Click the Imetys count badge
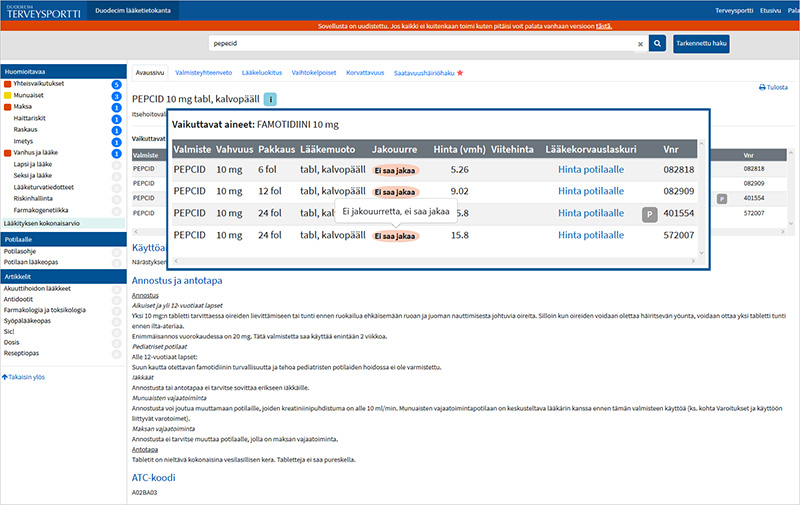 tap(116, 142)
